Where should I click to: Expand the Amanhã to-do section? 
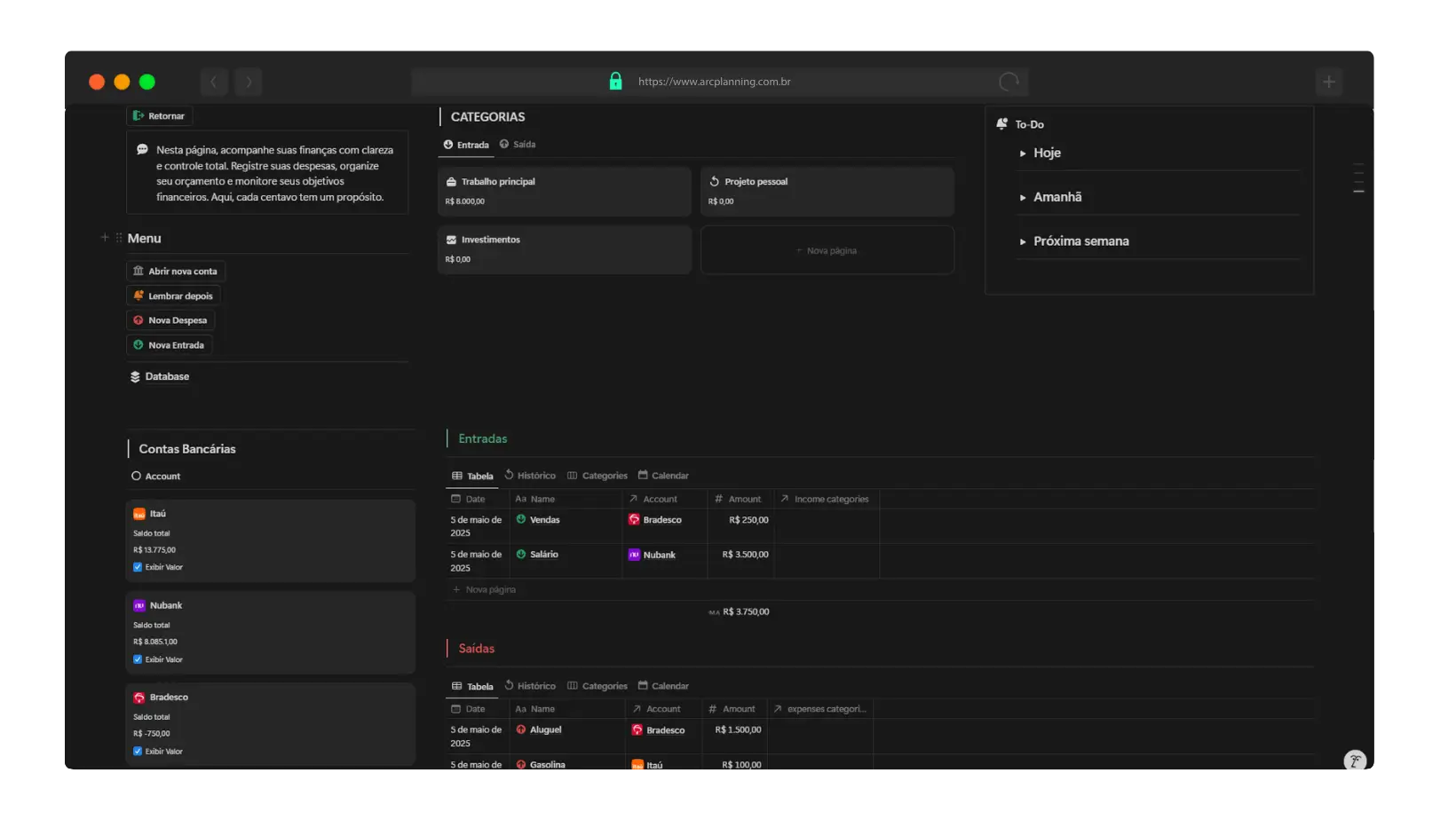(1023, 198)
